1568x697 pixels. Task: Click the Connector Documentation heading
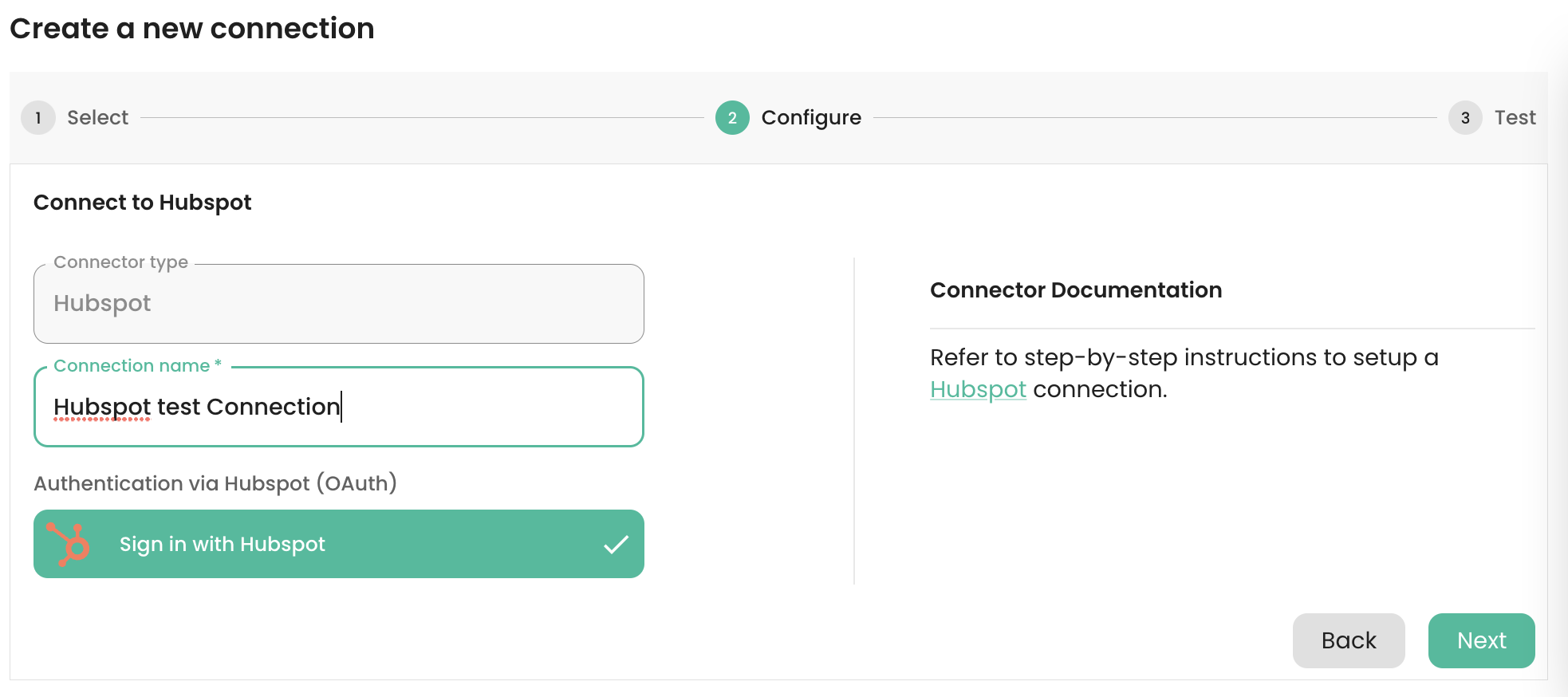[1075, 289]
